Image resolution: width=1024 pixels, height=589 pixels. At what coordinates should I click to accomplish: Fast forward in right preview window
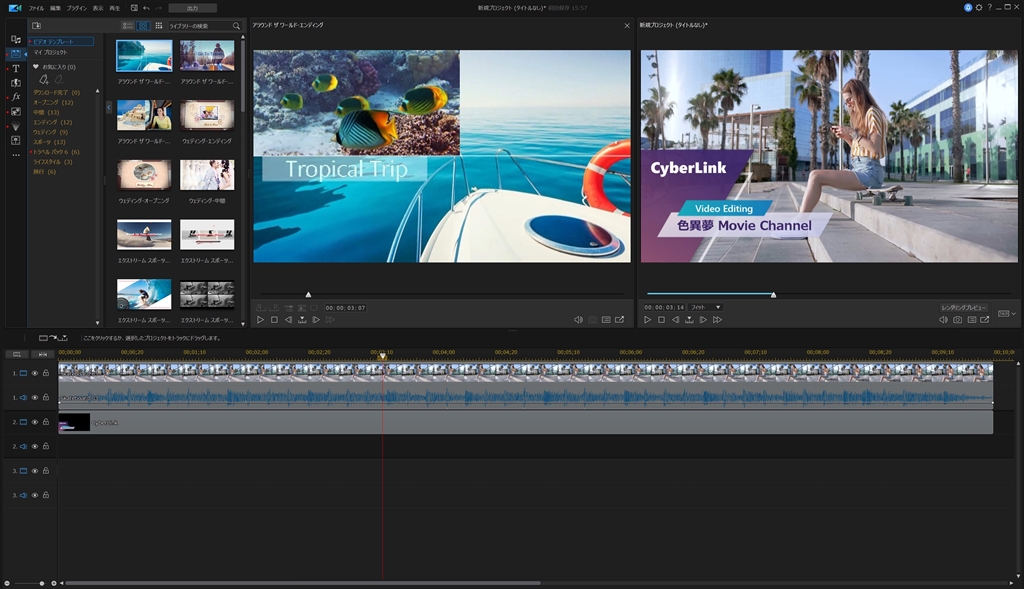(x=718, y=320)
